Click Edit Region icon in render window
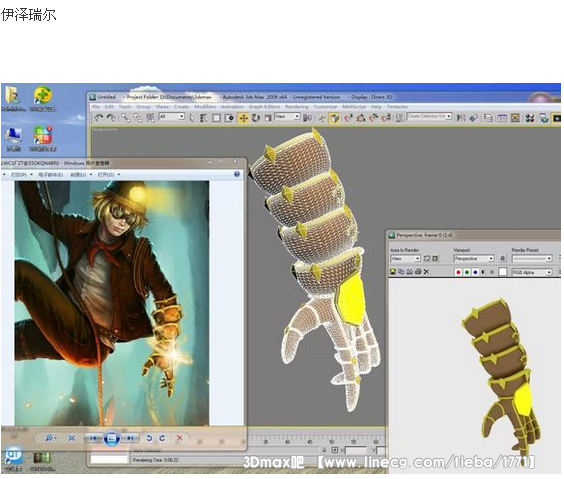 click(427, 259)
